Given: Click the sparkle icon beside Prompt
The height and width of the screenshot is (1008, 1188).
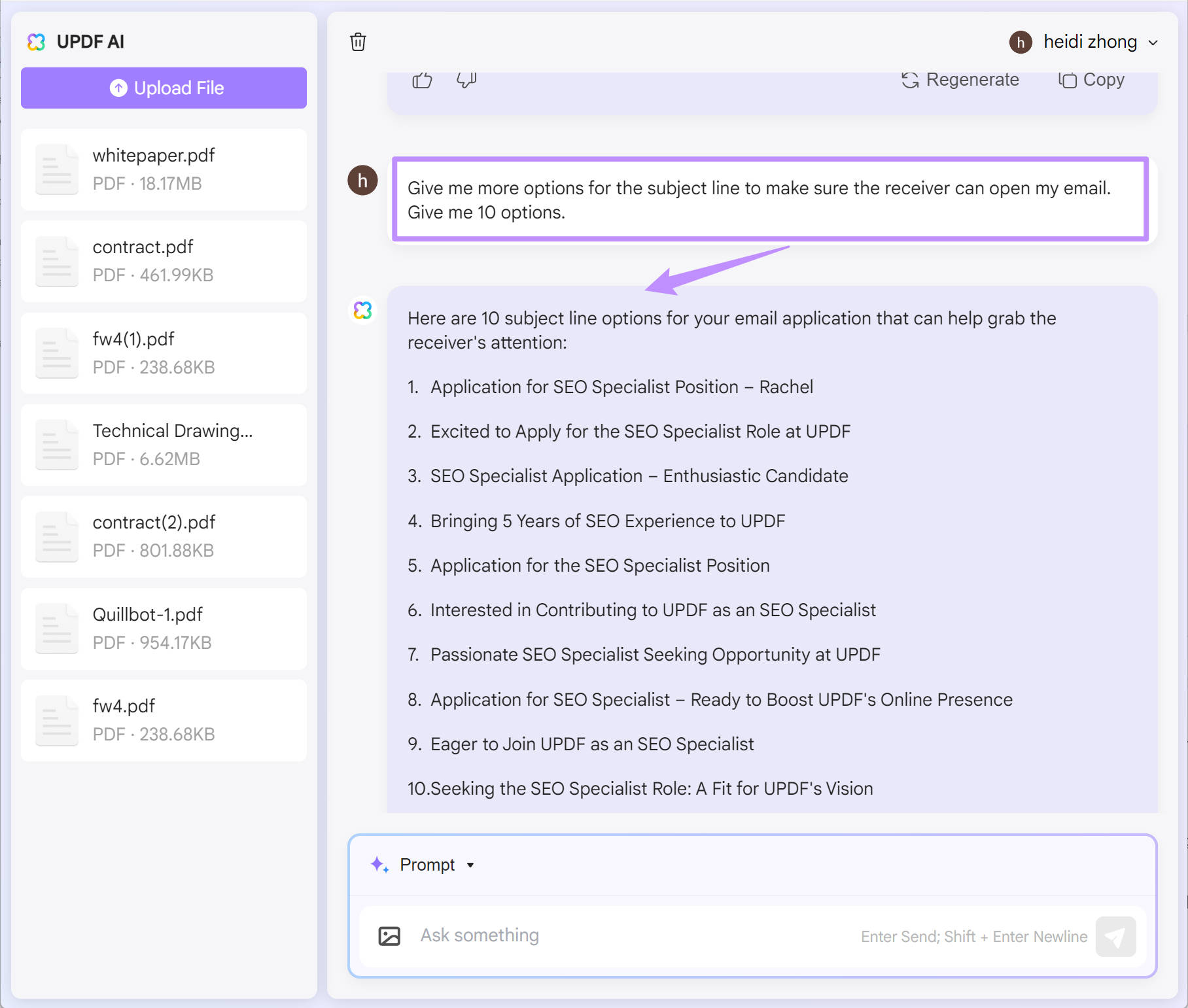Looking at the screenshot, I should (378, 864).
